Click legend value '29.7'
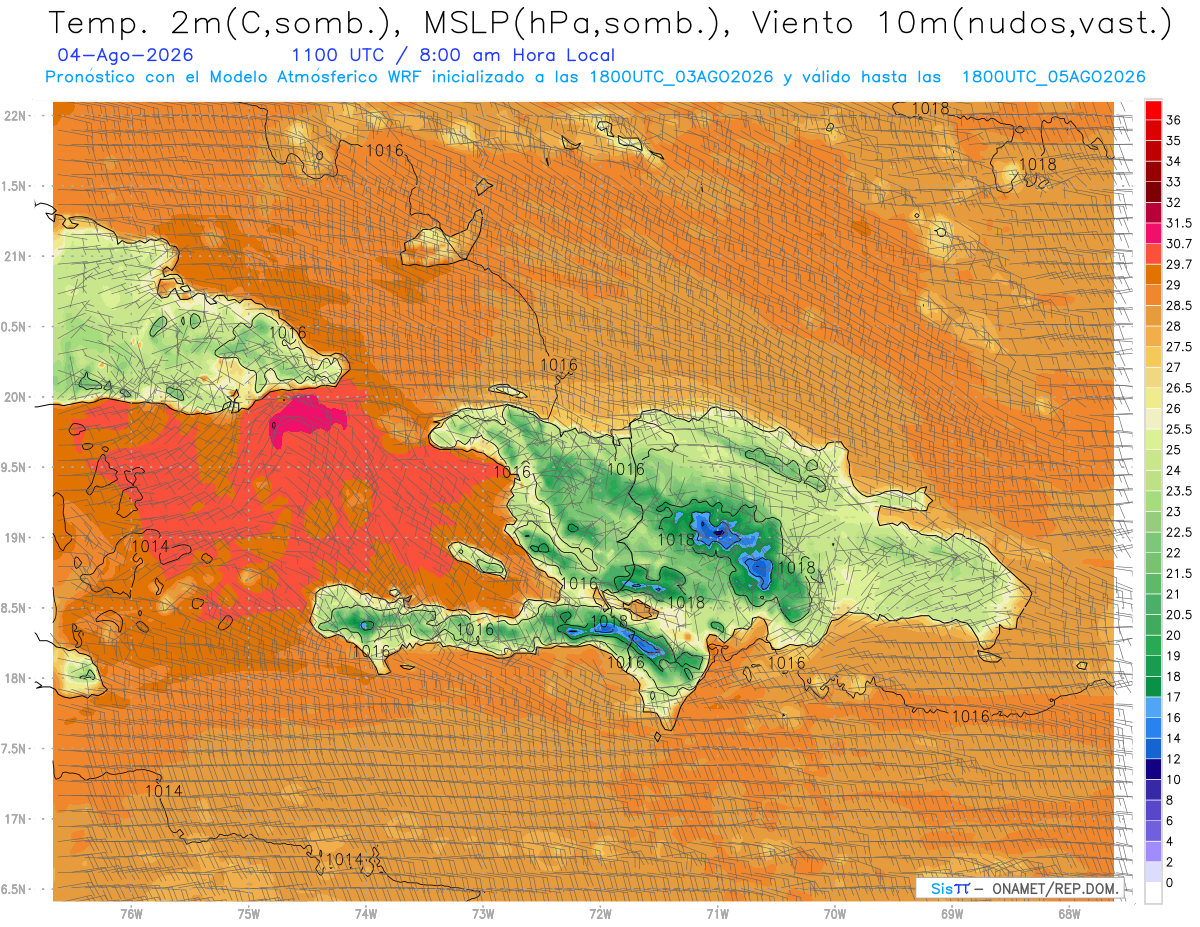This screenshot has width=1200, height=927. pos(1179,264)
